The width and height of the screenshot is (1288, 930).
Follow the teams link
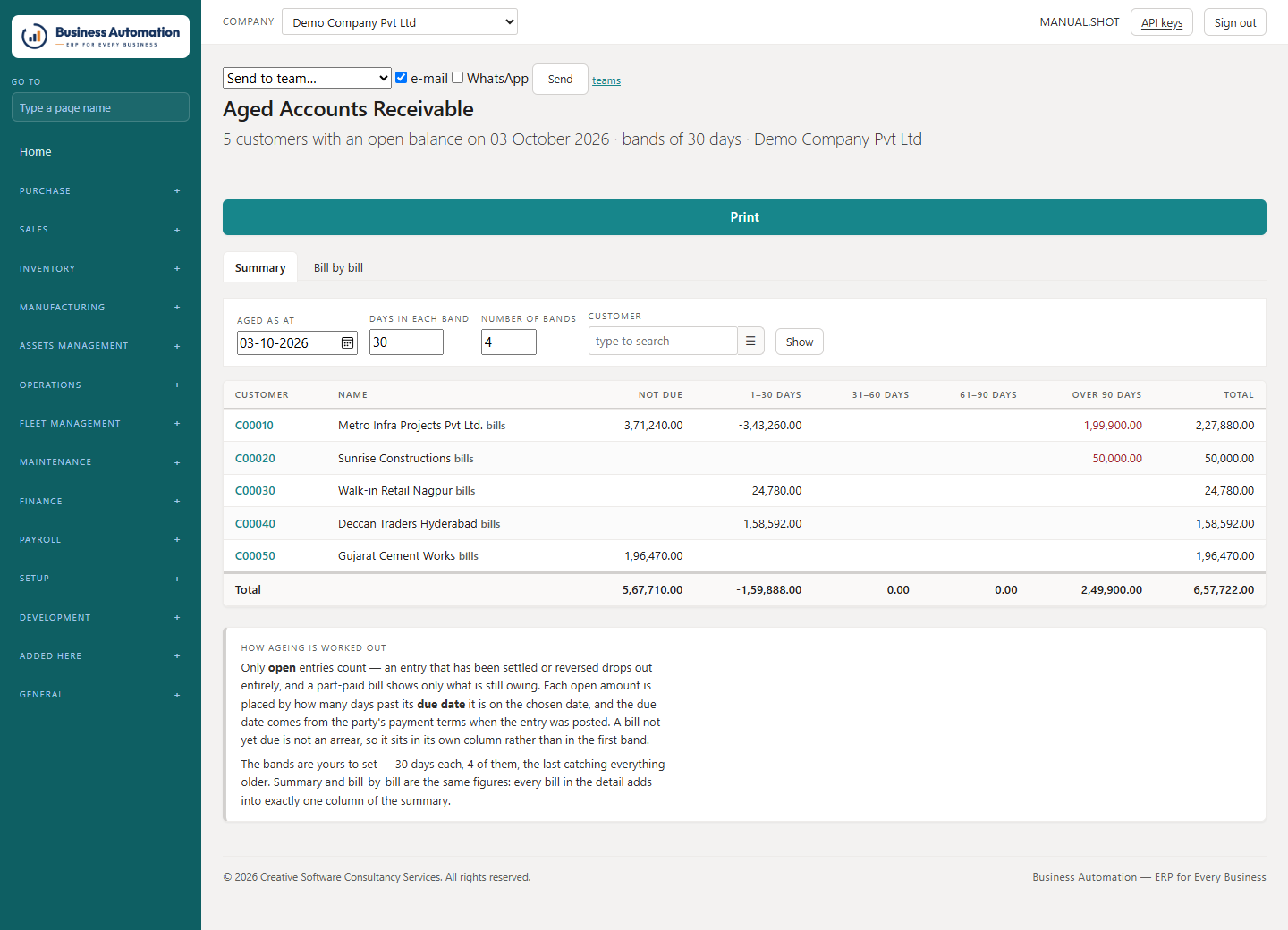point(606,80)
